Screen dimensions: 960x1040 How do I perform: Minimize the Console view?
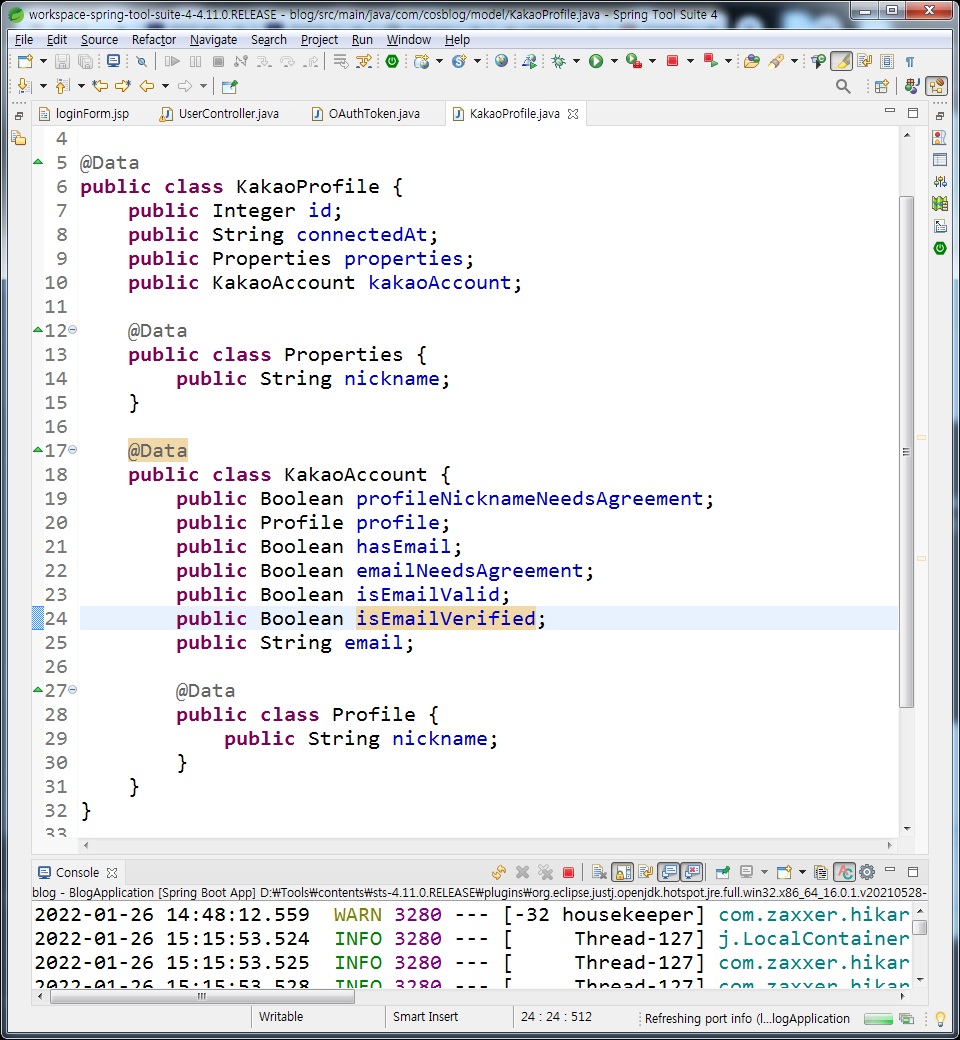(890, 870)
